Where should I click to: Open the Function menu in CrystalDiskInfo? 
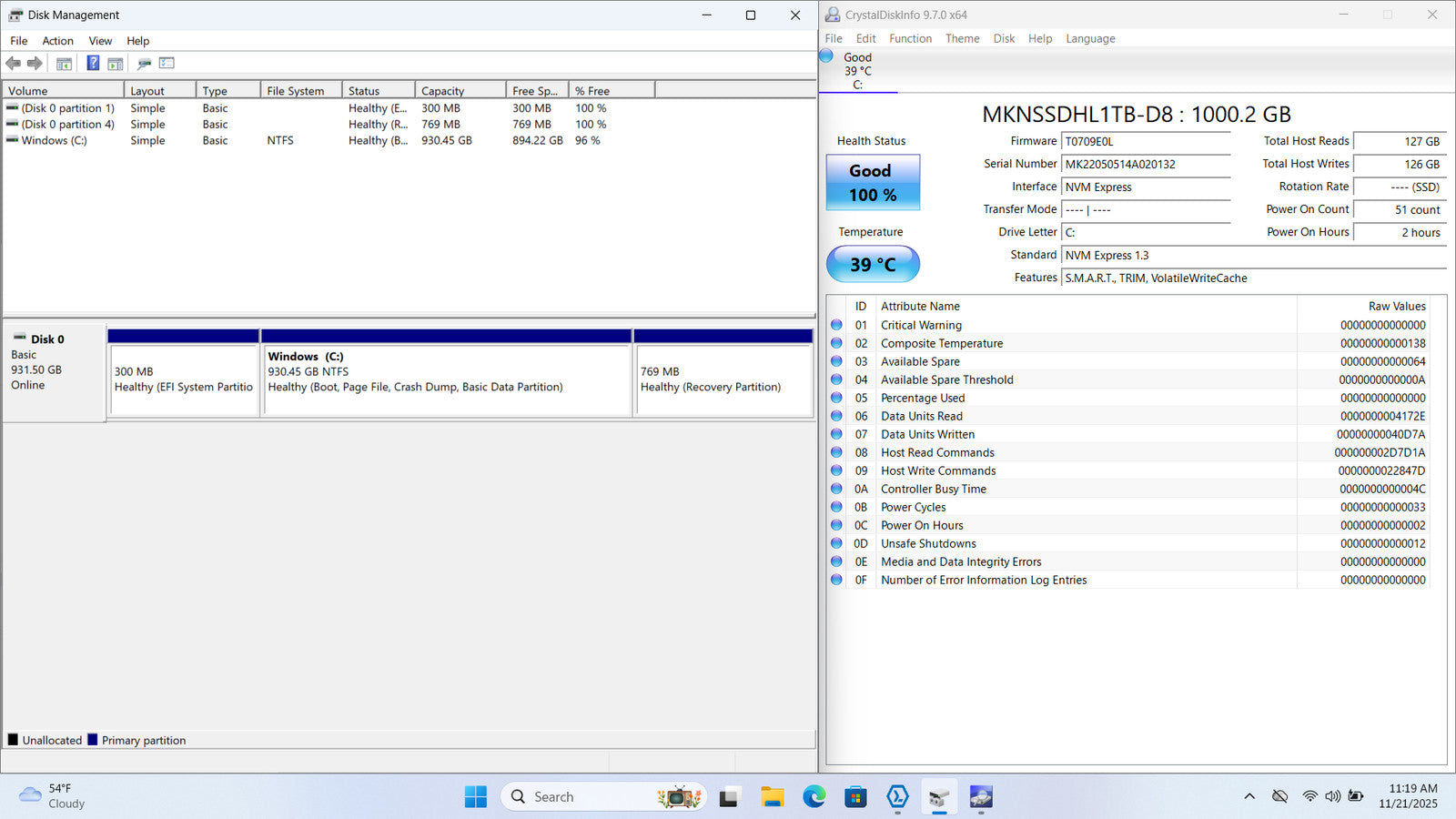(x=910, y=39)
